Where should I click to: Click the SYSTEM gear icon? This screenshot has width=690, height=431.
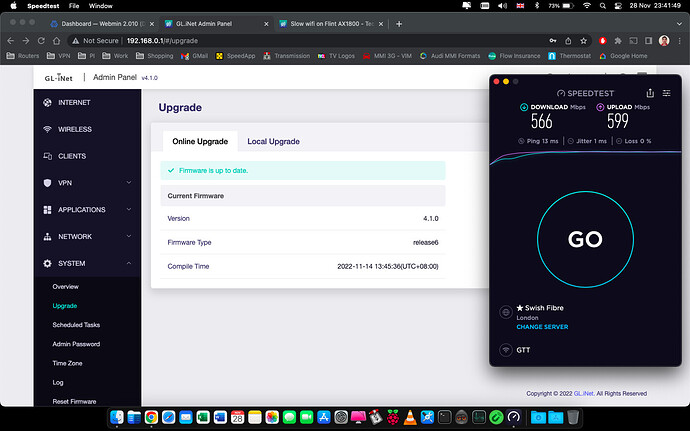(x=48, y=263)
